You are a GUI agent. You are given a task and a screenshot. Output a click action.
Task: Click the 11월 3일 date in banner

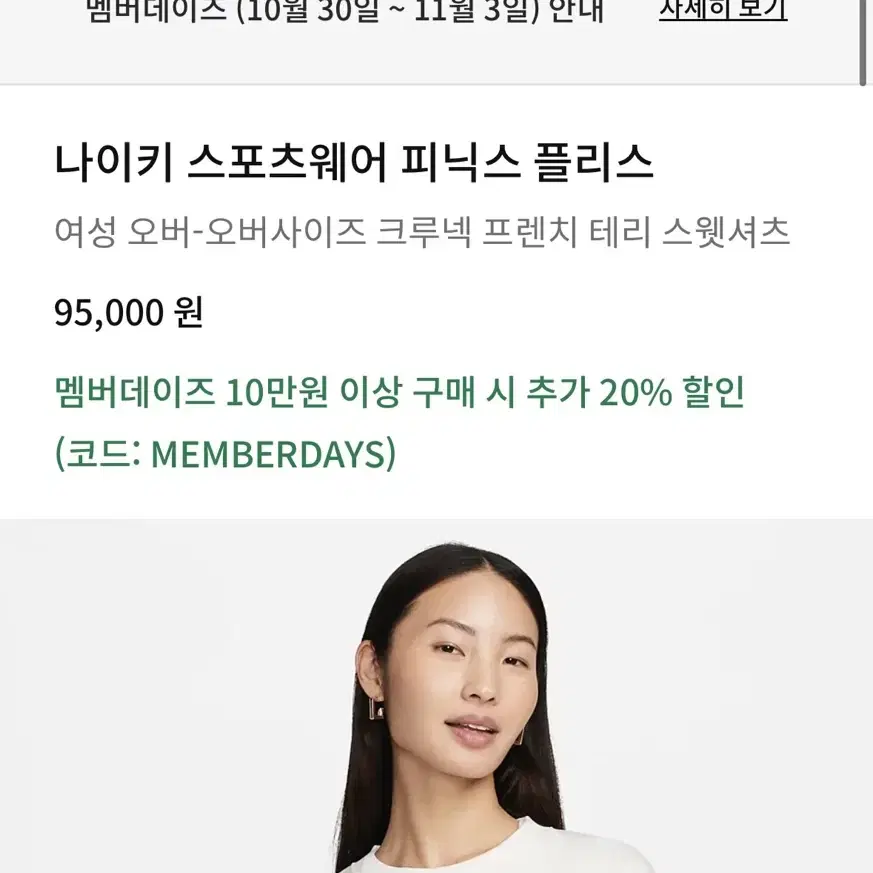click(x=473, y=11)
